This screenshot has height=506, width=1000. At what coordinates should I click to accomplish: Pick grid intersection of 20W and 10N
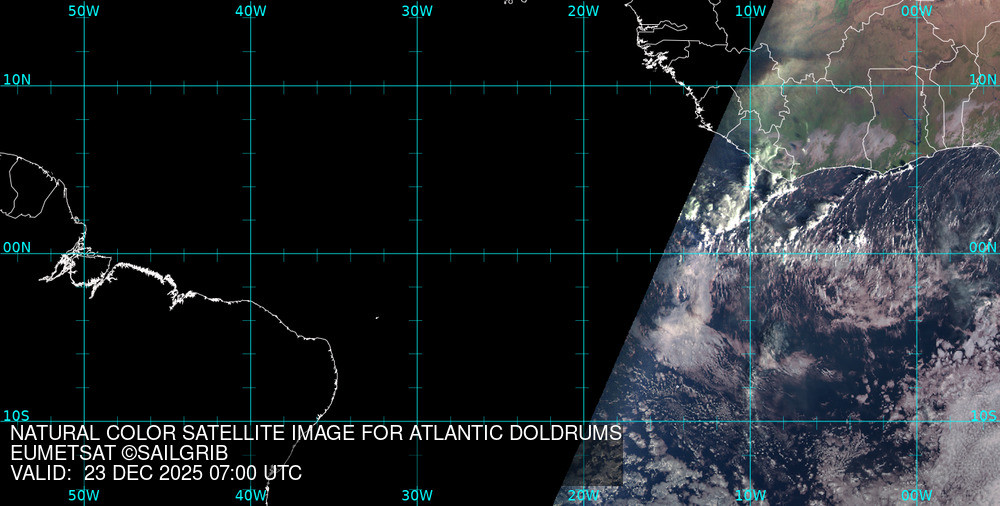(x=583, y=86)
